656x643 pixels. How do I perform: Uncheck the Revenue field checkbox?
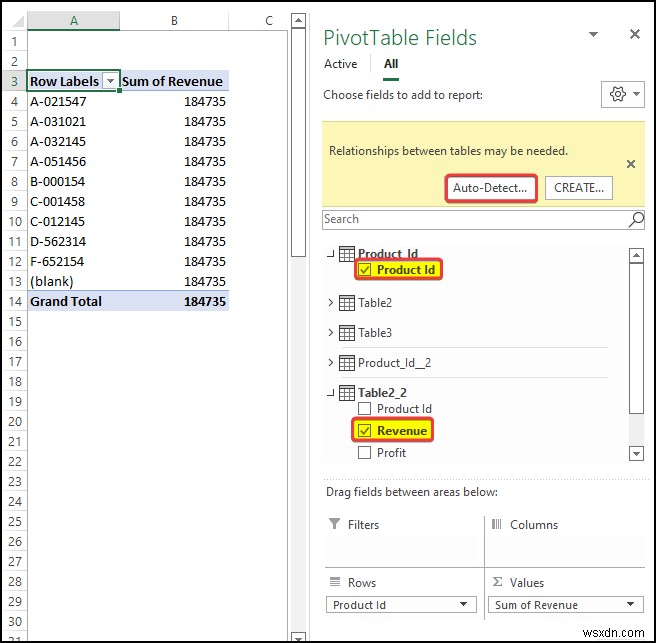364,430
